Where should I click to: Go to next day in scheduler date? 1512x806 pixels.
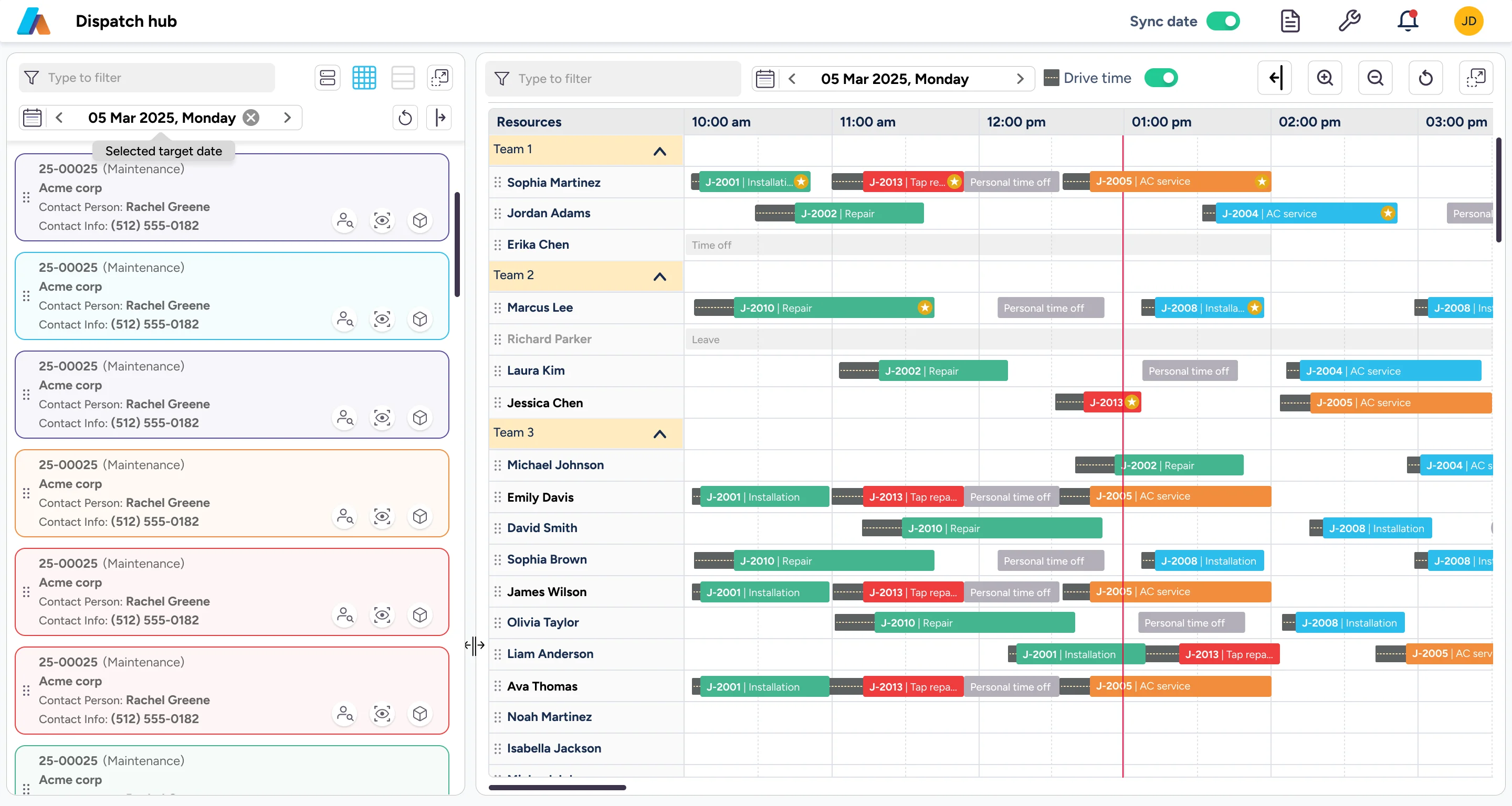coord(1020,79)
